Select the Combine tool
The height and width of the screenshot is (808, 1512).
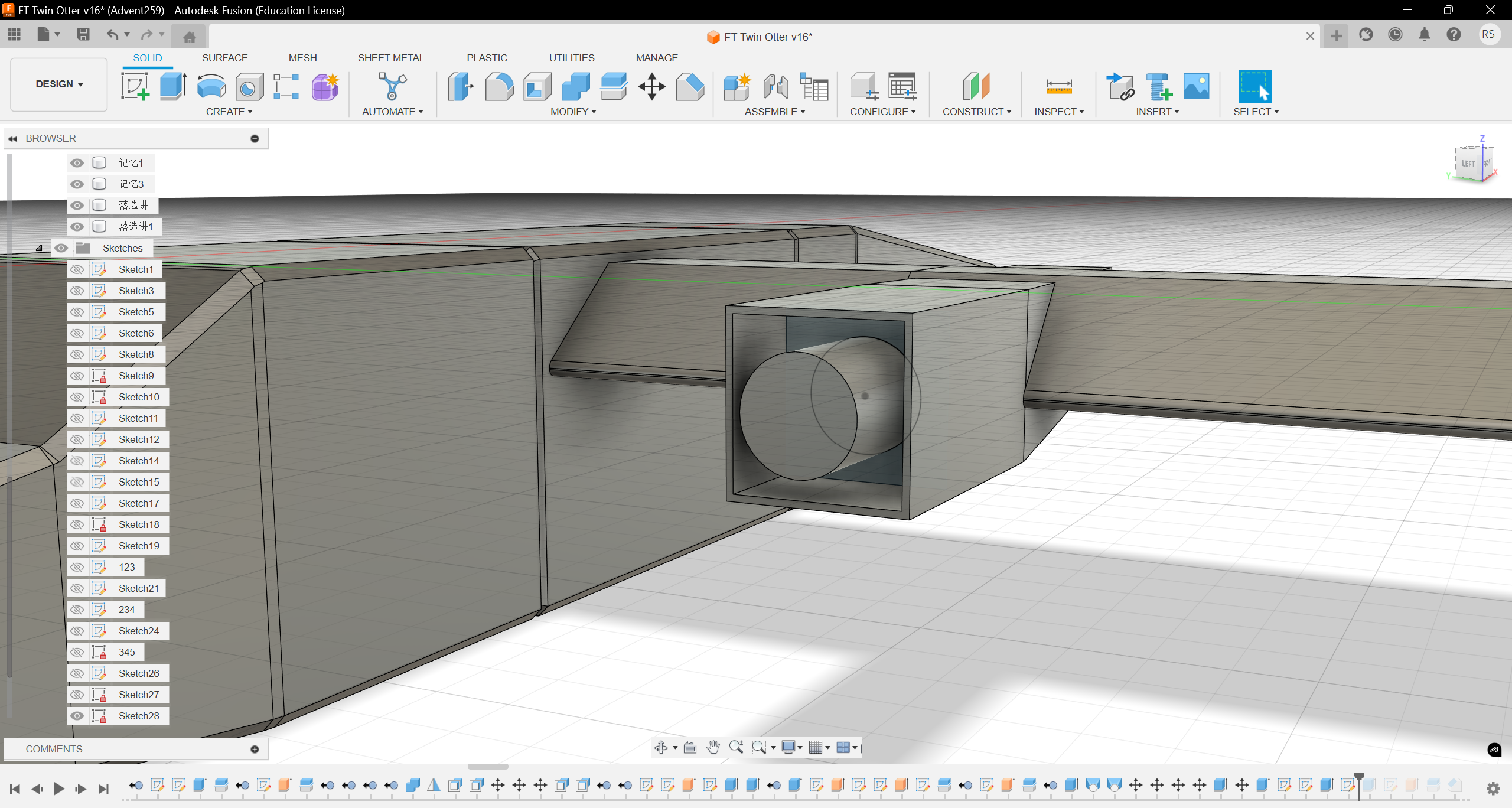pyautogui.click(x=575, y=86)
